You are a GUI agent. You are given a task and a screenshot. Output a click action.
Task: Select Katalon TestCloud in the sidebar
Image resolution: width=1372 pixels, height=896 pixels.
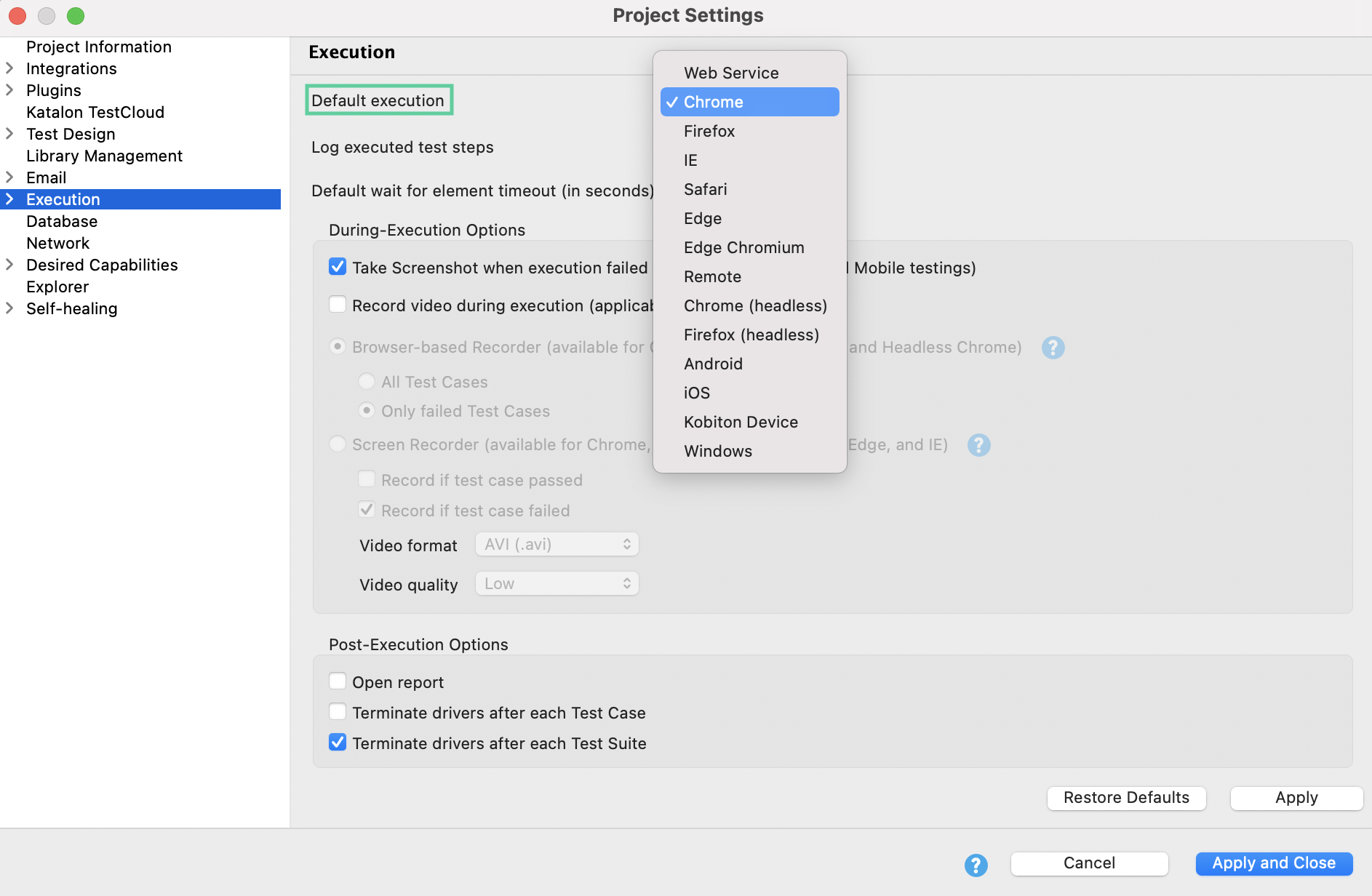95,112
